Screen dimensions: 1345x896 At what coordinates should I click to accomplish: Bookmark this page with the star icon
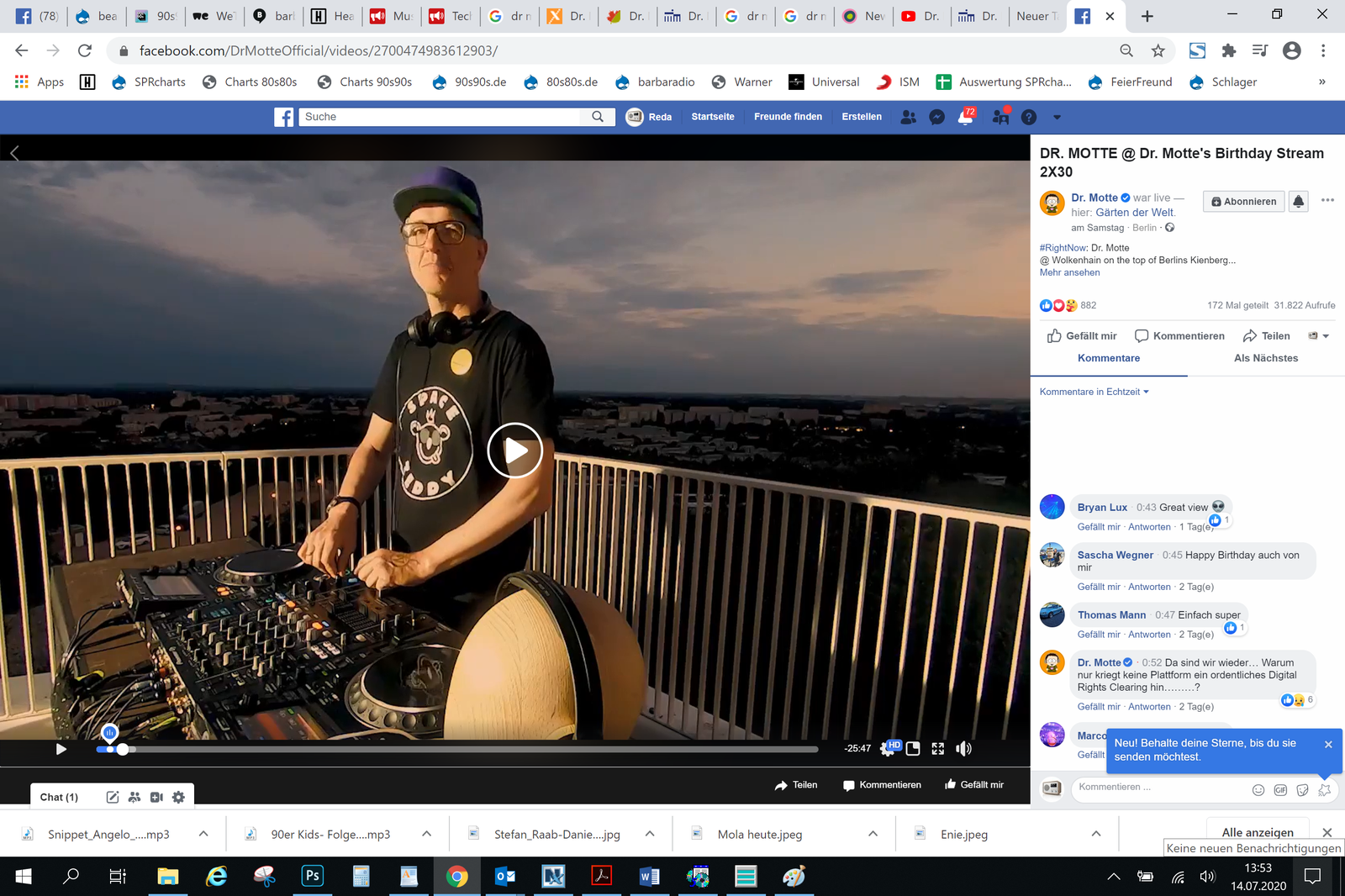[1158, 50]
